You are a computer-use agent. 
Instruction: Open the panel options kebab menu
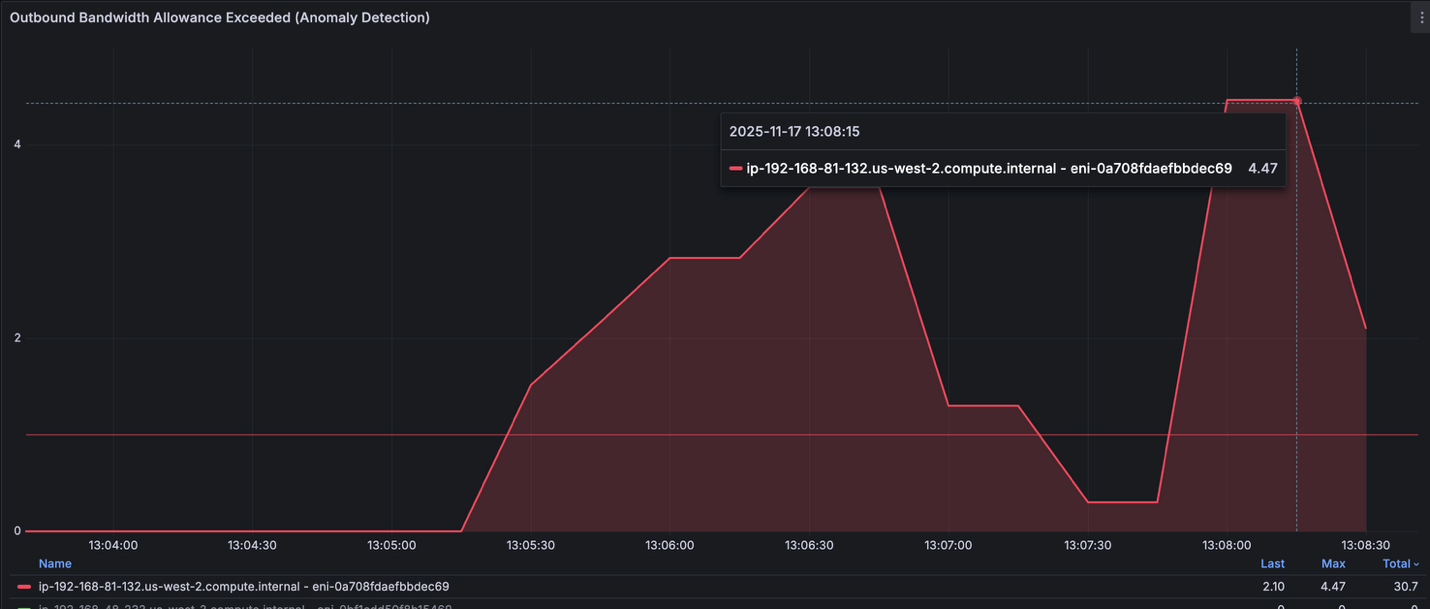[x=1421, y=16]
